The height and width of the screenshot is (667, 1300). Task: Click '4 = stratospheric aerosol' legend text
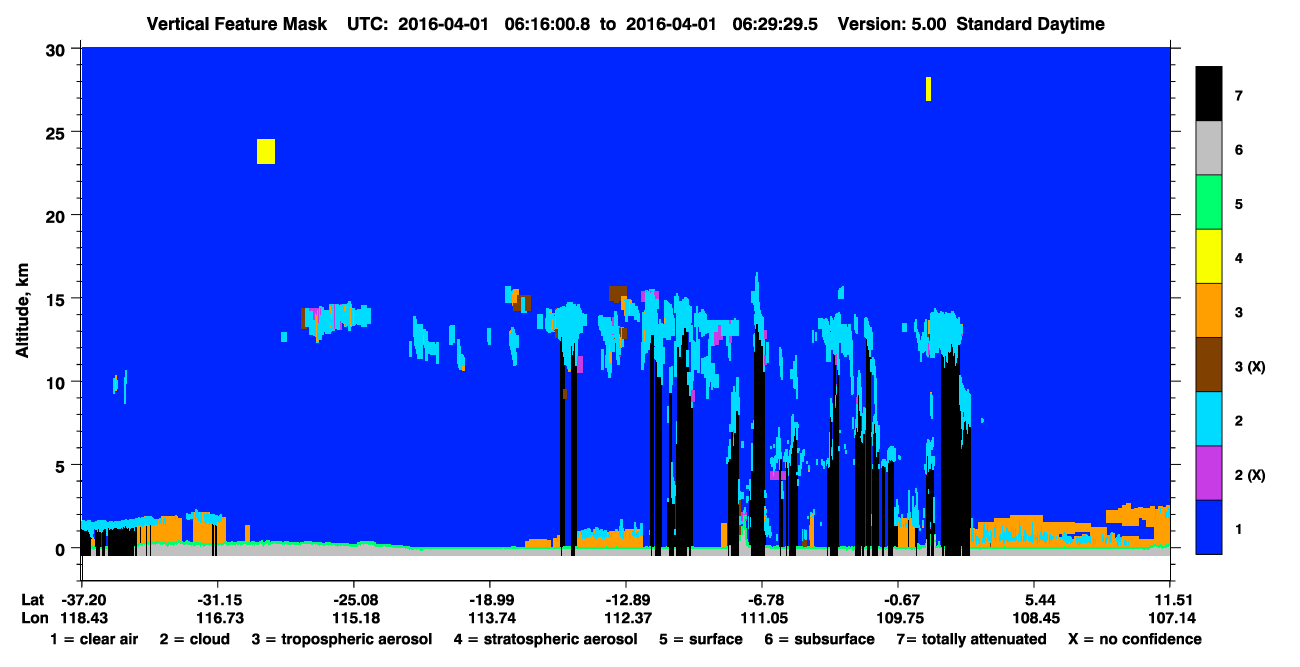coord(545,640)
